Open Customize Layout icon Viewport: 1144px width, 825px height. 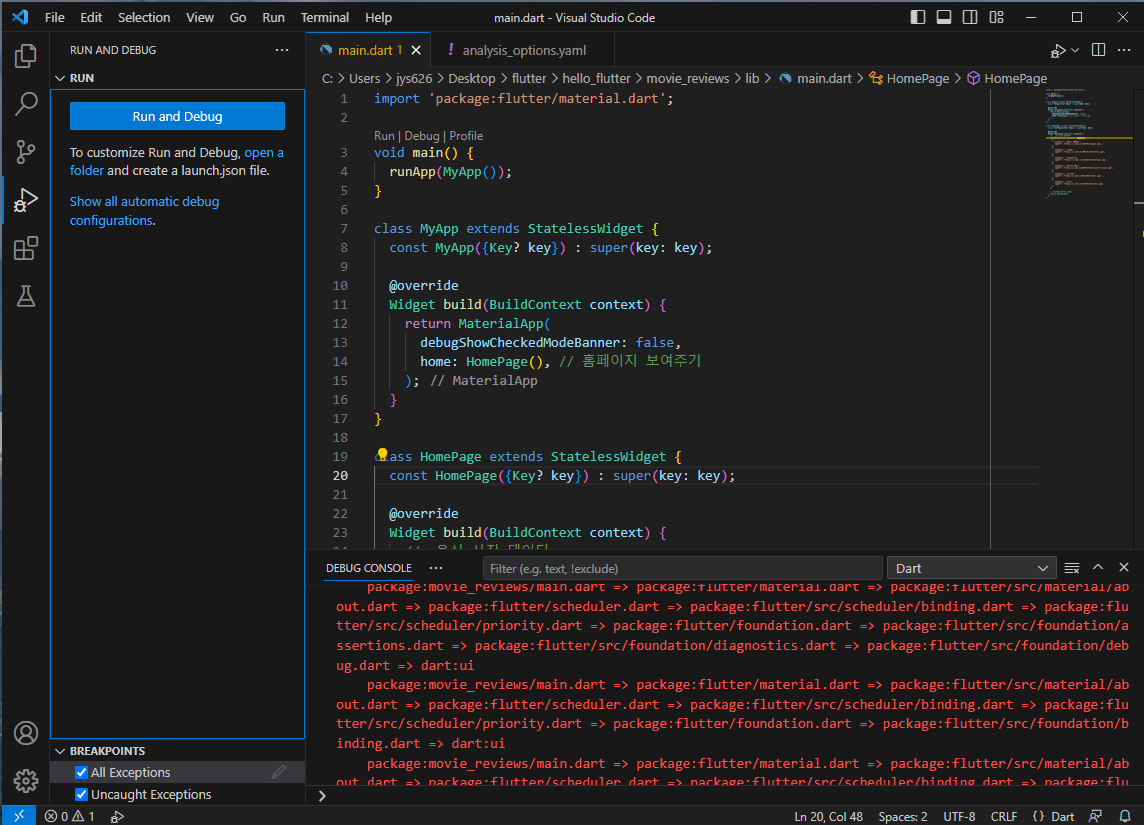[996, 17]
